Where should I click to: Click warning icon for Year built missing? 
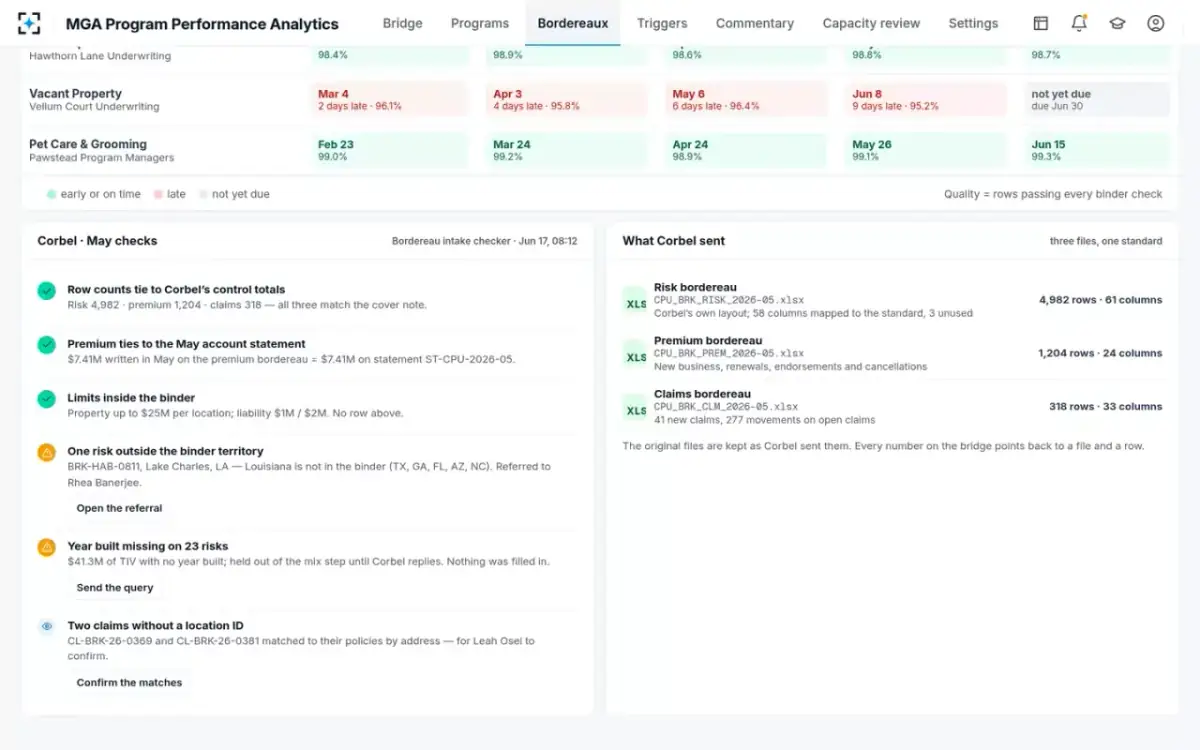(46, 547)
